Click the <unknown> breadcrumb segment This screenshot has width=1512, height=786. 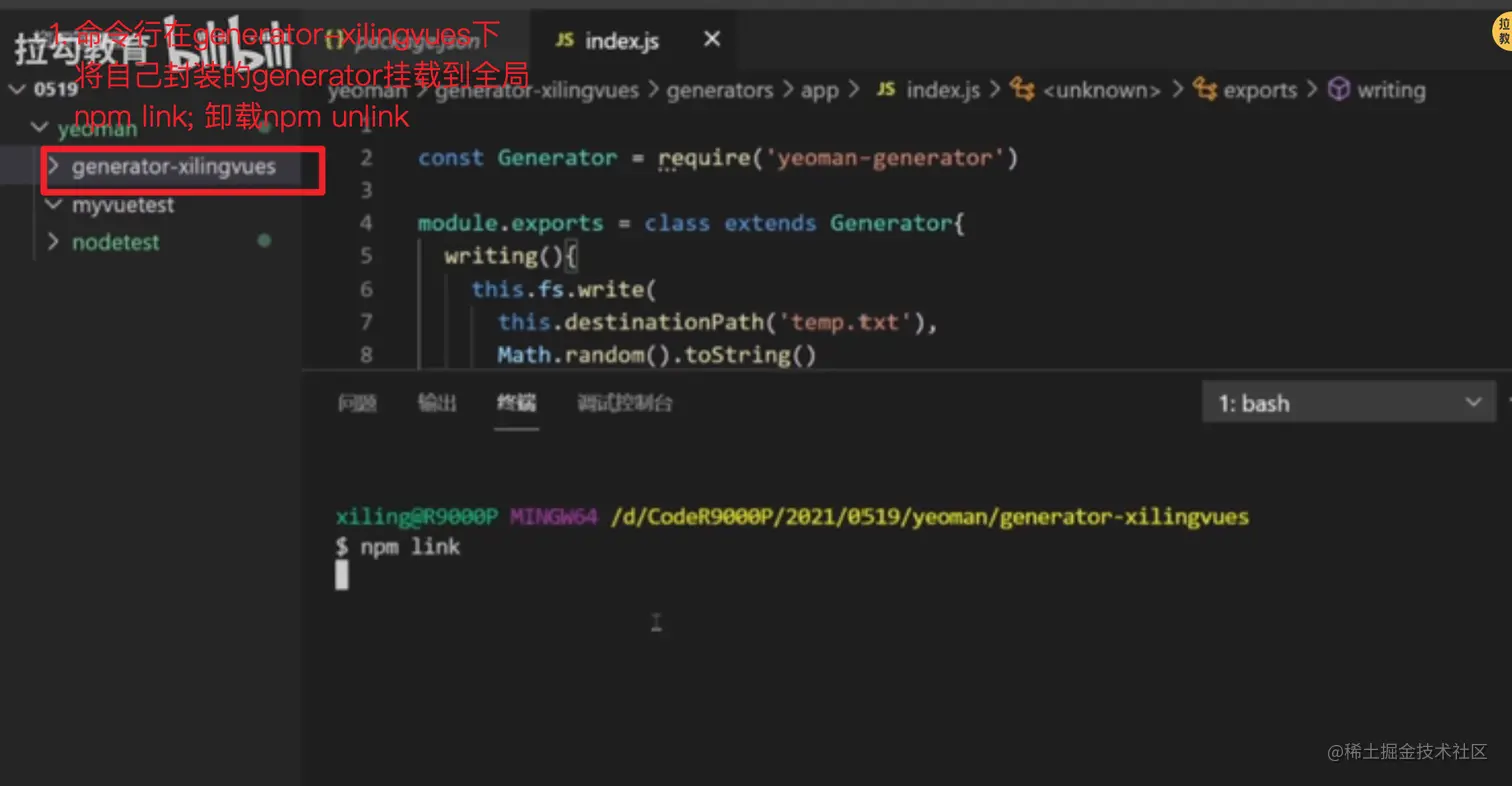tap(1102, 90)
